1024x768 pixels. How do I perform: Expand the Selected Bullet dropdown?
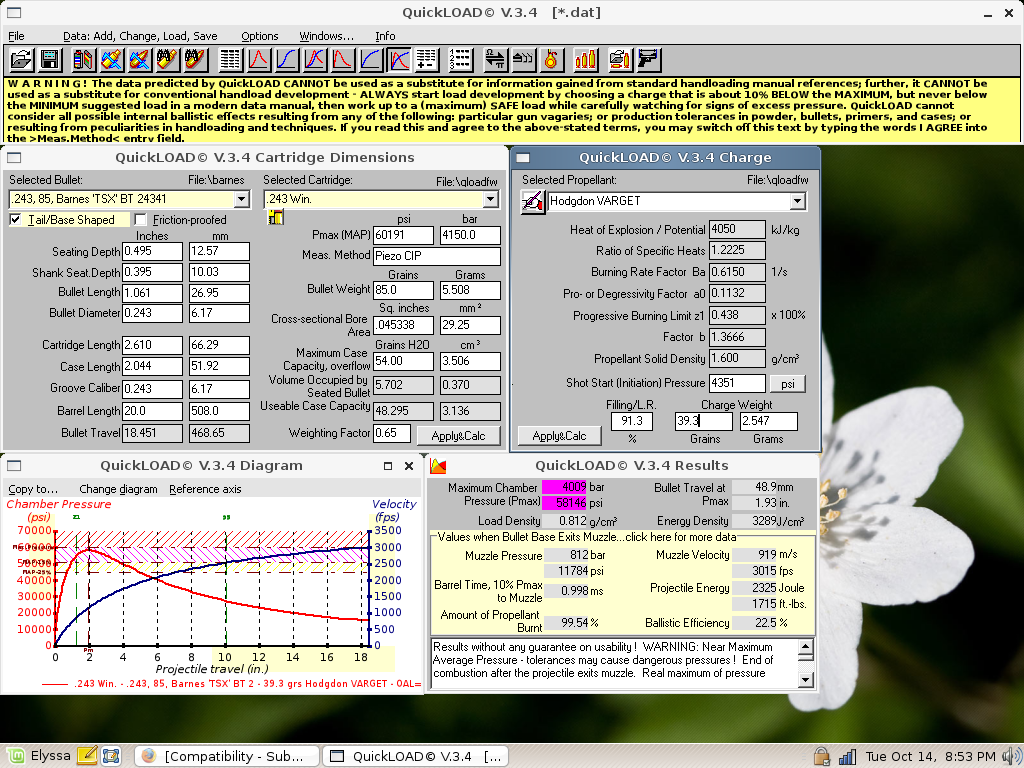click(x=242, y=199)
